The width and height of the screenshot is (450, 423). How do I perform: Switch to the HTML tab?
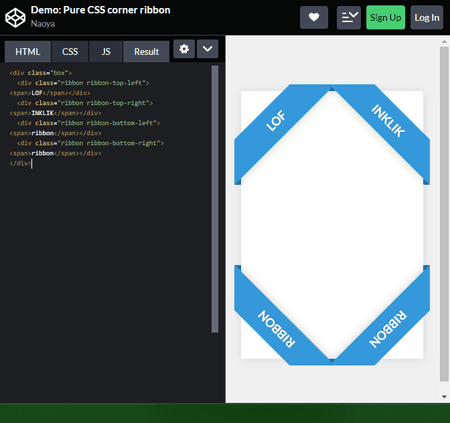pyautogui.click(x=28, y=52)
